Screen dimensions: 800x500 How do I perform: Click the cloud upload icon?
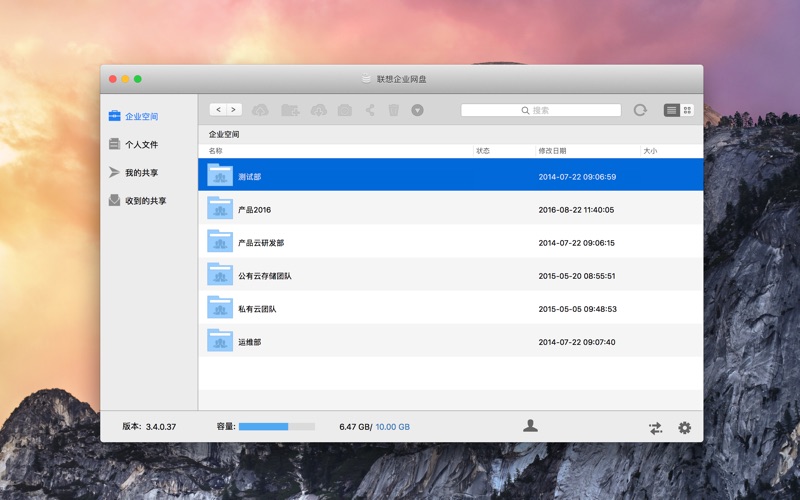click(x=260, y=110)
